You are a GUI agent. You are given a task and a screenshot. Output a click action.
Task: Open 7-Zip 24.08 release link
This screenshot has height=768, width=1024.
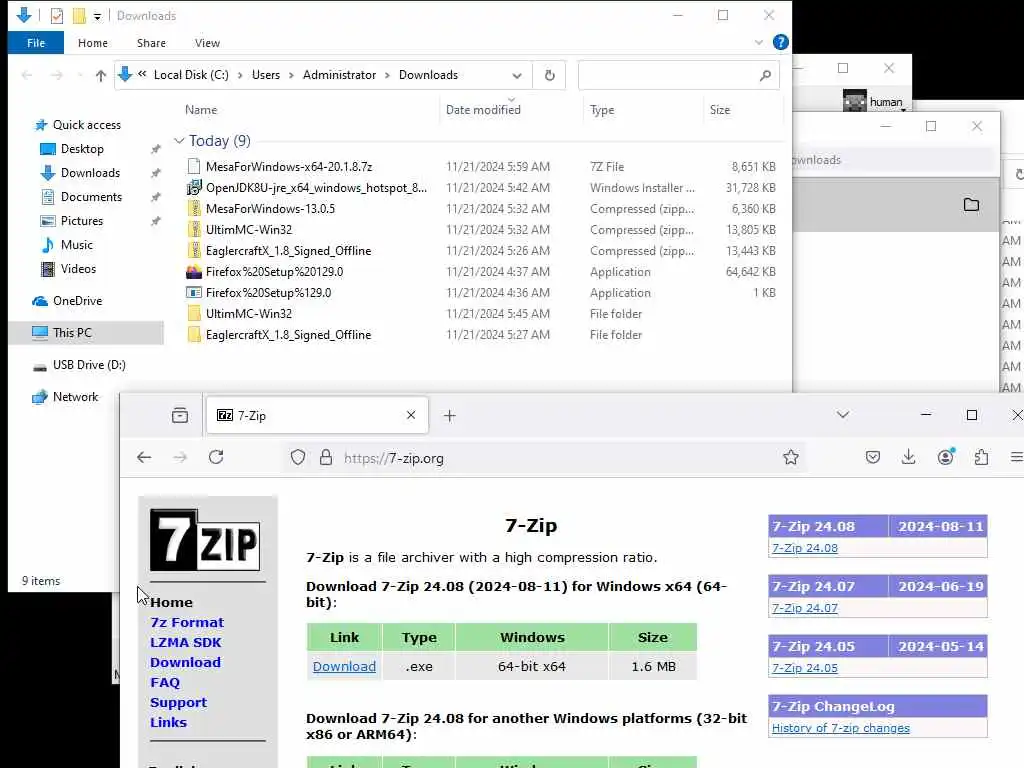pyautogui.click(x=805, y=548)
